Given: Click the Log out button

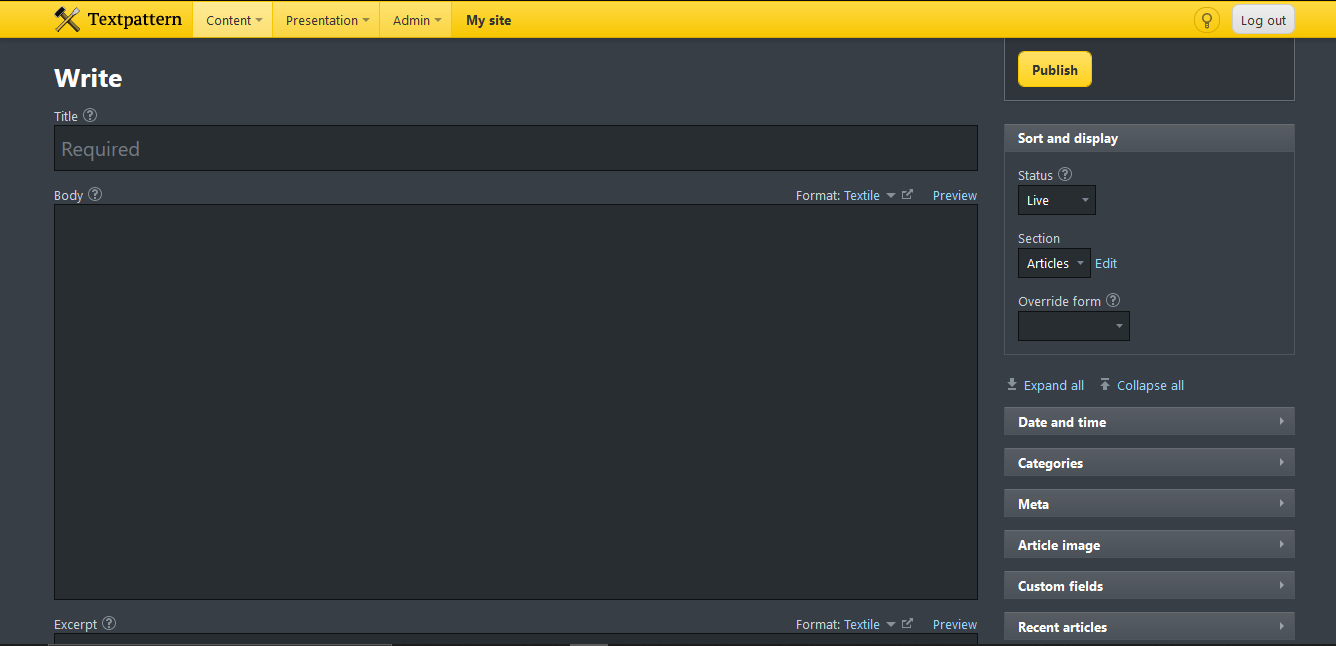Looking at the screenshot, I should [x=1263, y=20].
